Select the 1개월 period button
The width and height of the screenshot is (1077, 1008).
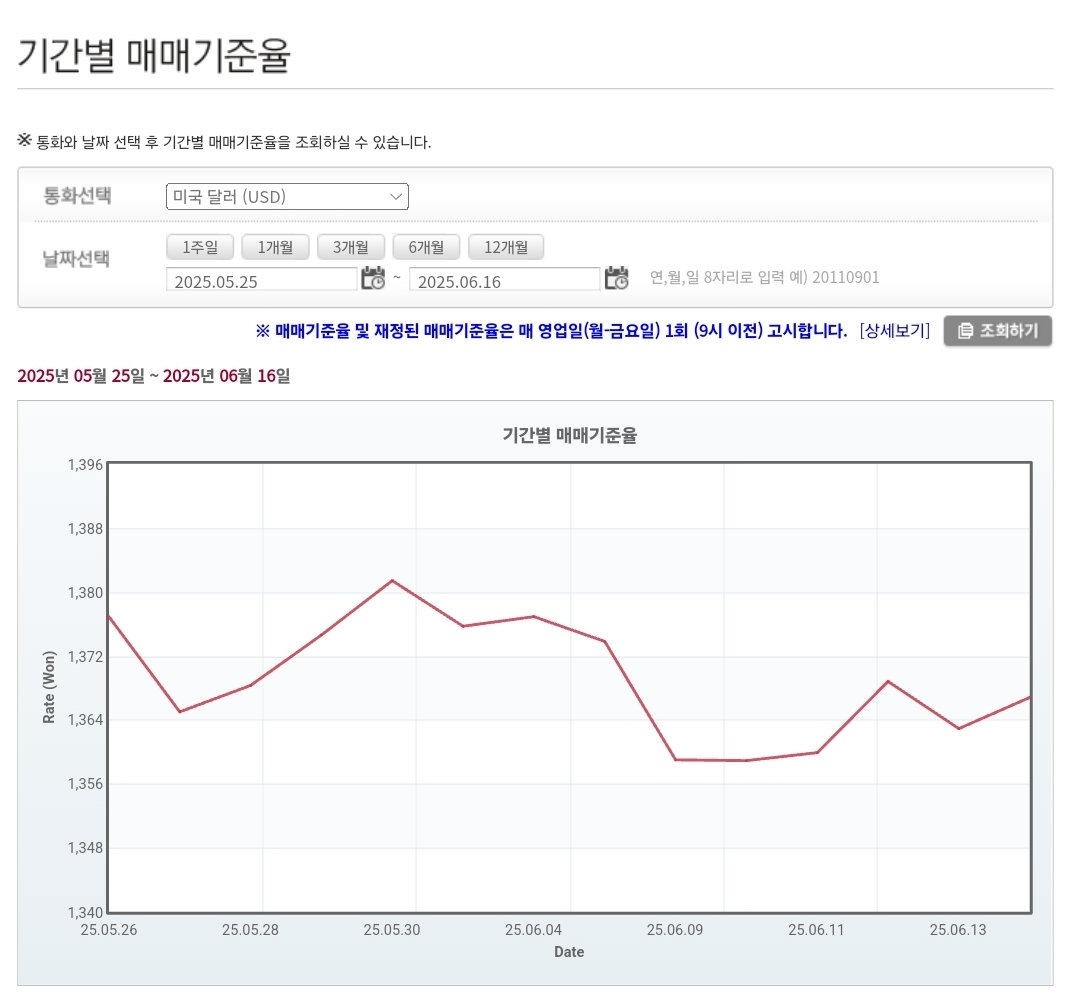pos(275,247)
